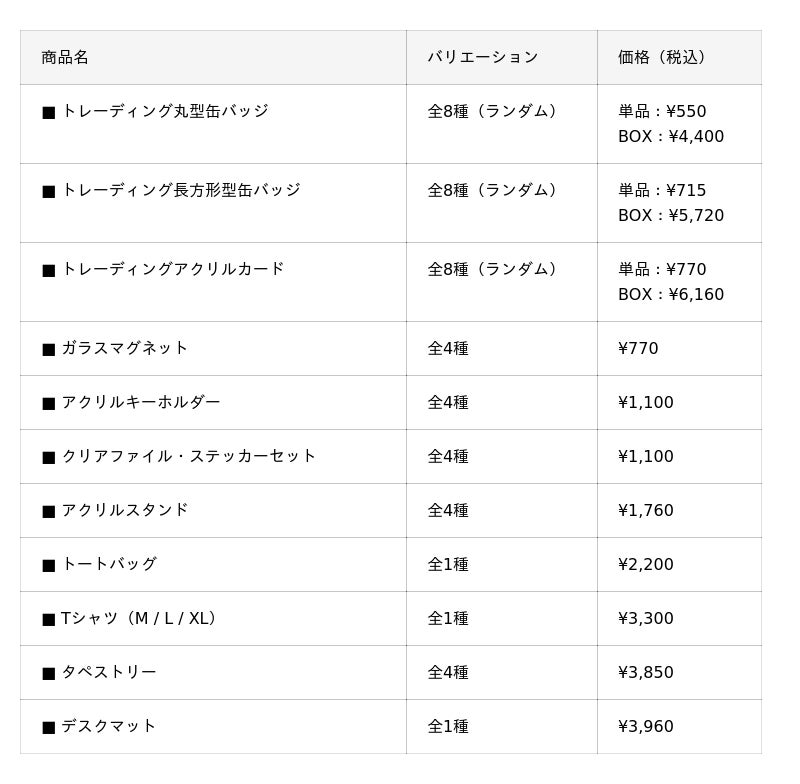Click the 価格（税込） column header
This screenshot has height=784, width=800.
click(x=666, y=57)
